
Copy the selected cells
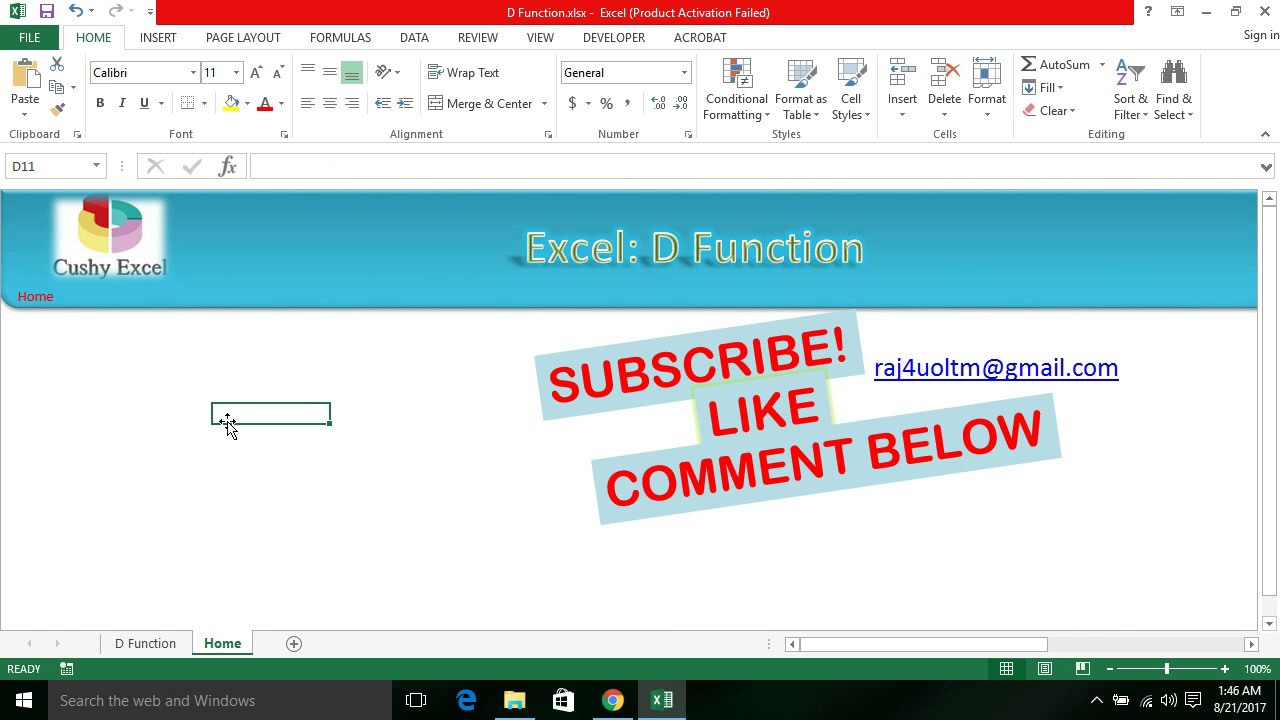click(x=57, y=87)
